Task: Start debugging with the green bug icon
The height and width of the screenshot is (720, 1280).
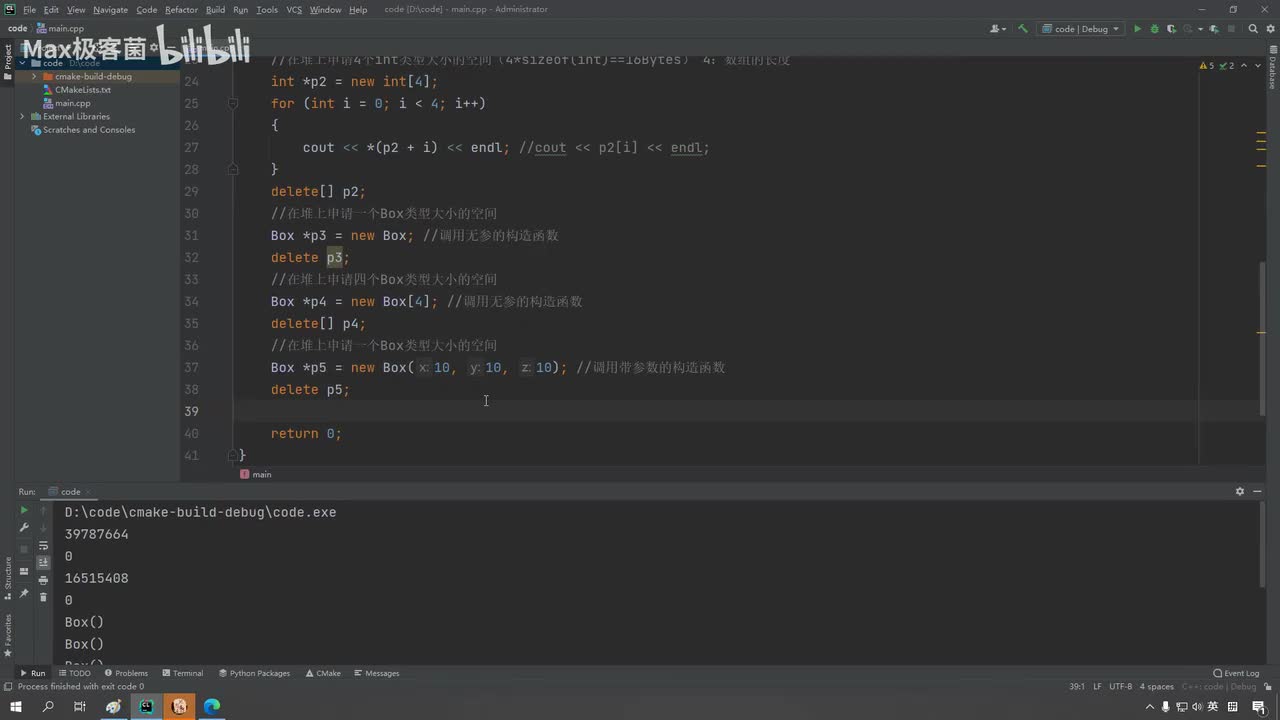Action: 1154,29
